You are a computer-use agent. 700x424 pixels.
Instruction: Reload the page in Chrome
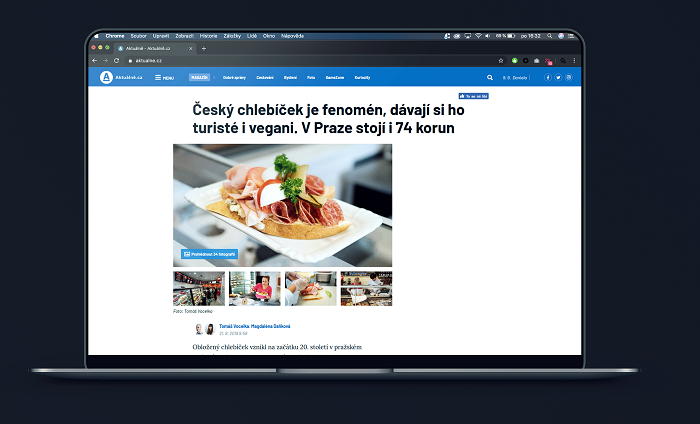(118, 60)
